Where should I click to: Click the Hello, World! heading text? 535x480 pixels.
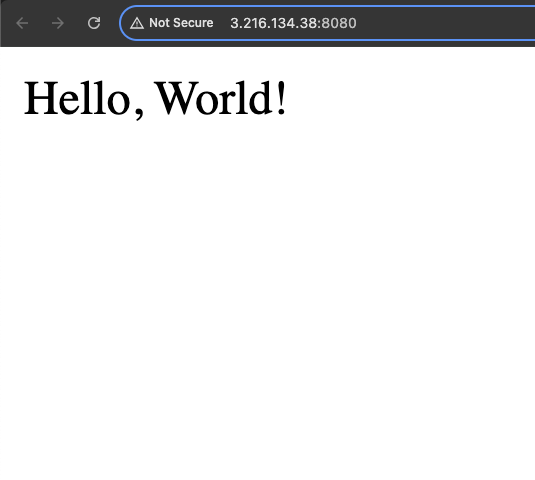coord(155,99)
